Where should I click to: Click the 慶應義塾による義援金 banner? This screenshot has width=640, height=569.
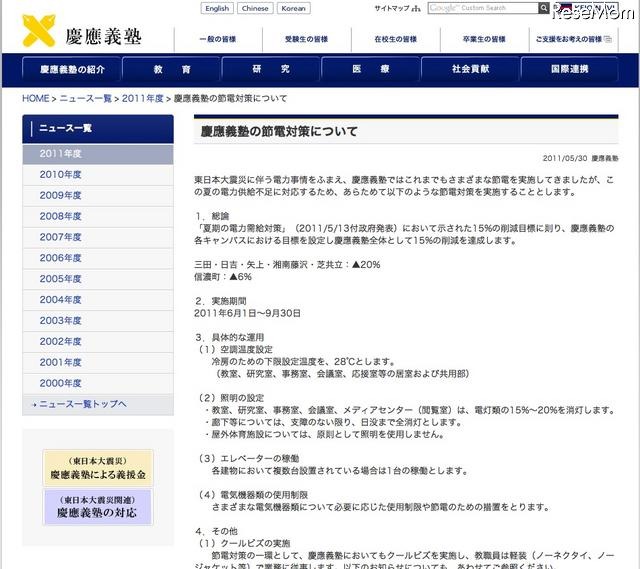point(97,468)
